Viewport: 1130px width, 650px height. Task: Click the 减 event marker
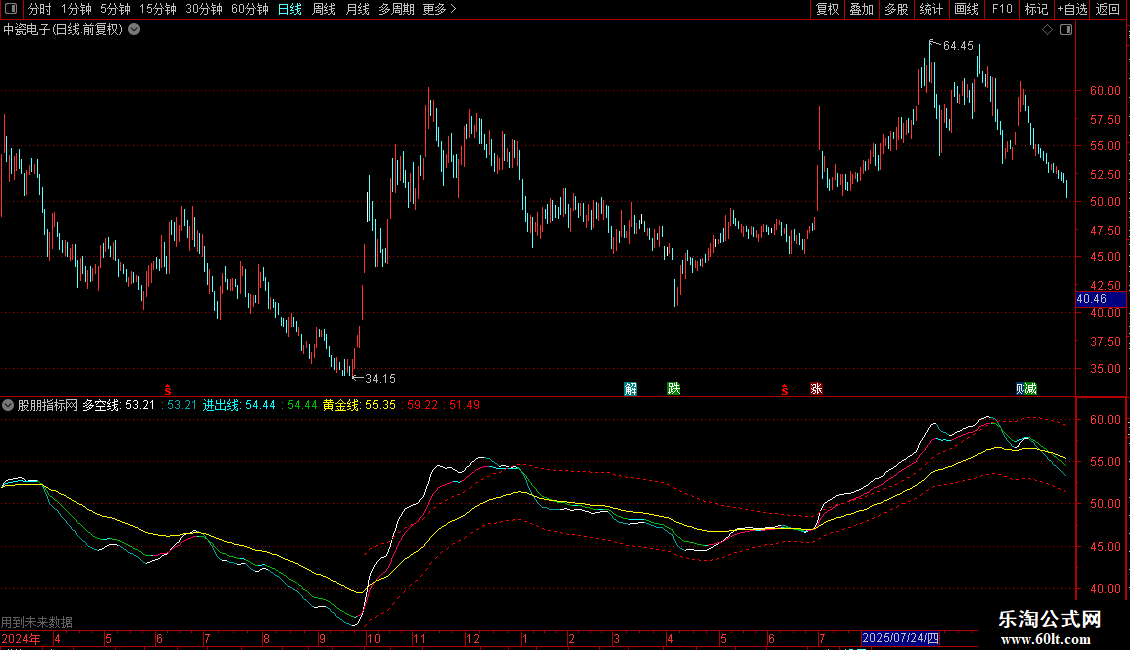pos(1031,389)
